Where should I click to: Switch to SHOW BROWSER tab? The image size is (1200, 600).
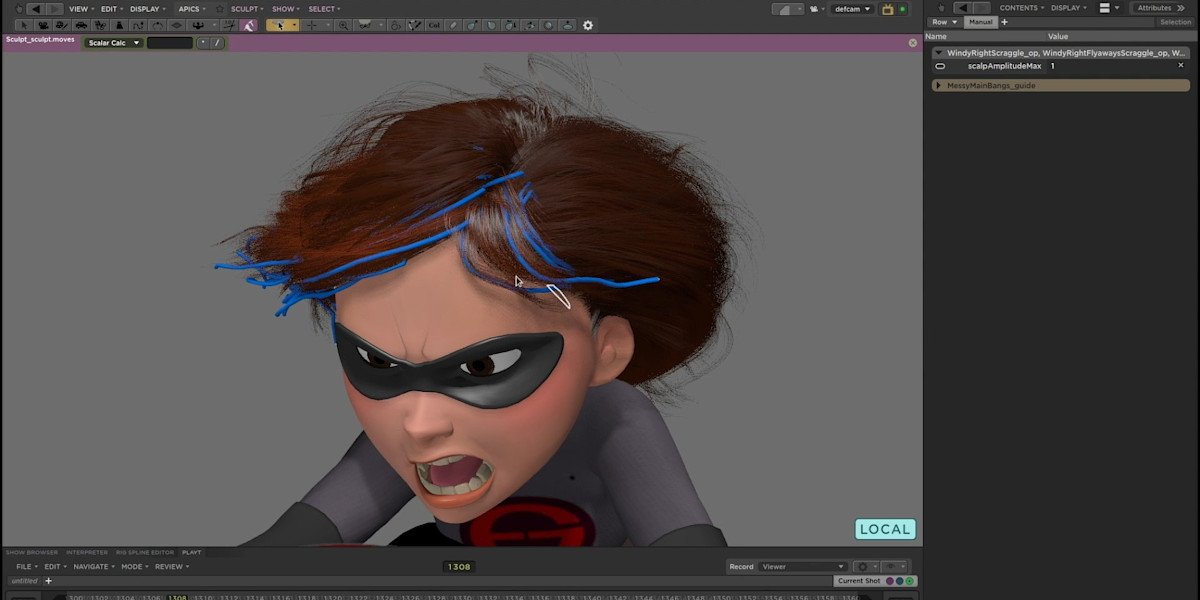(32, 552)
